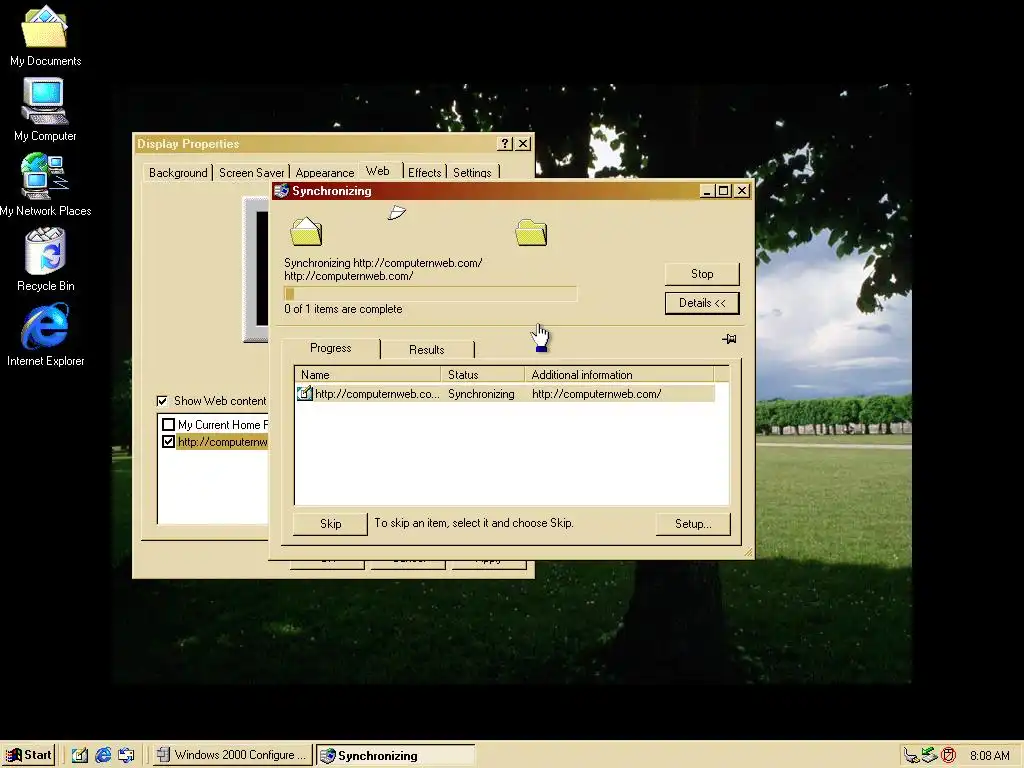This screenshot has width=1024, height=768.
Task: Open Internet Explorer quick launch icon
Action: (x=103, y=755)
